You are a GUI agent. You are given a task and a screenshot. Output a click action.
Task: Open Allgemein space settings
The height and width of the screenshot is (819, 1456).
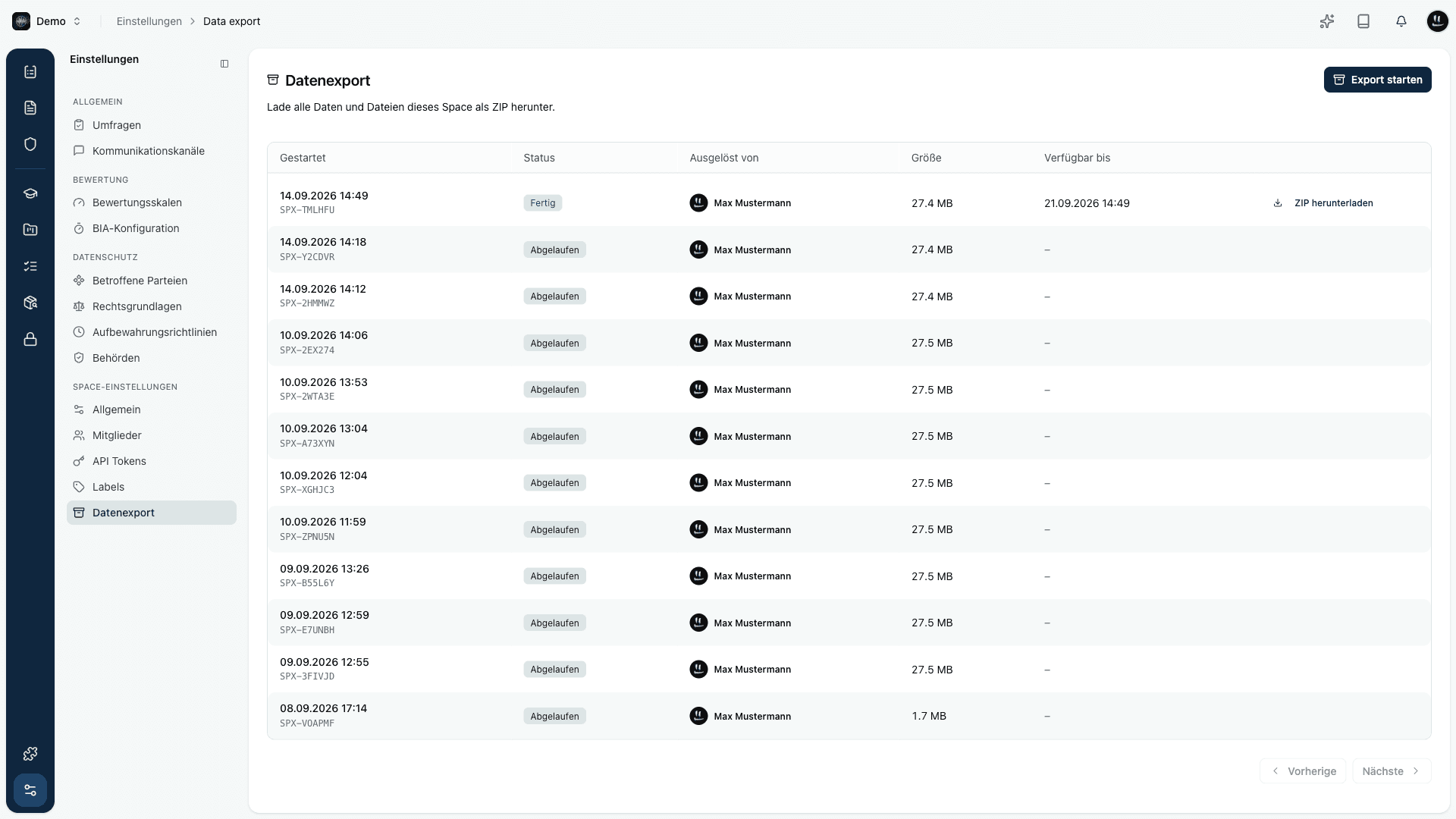152,409
